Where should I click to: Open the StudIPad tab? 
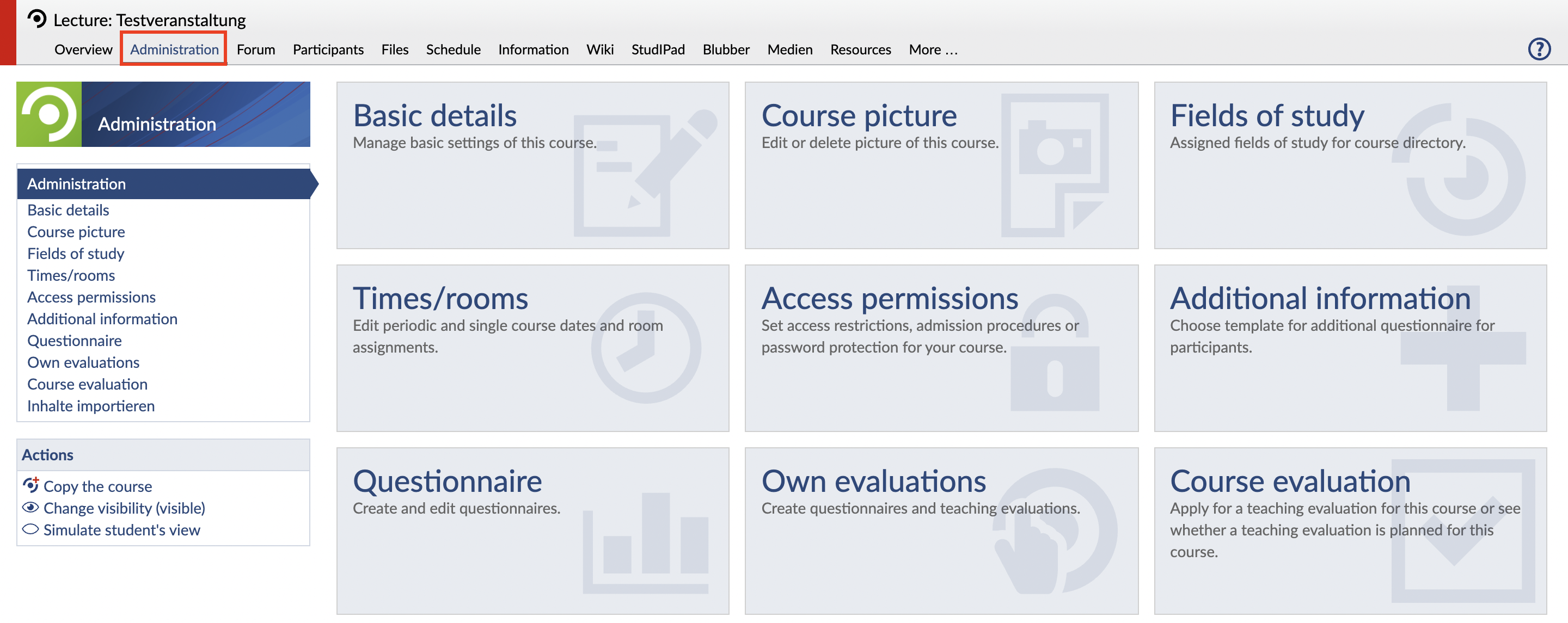657,50
